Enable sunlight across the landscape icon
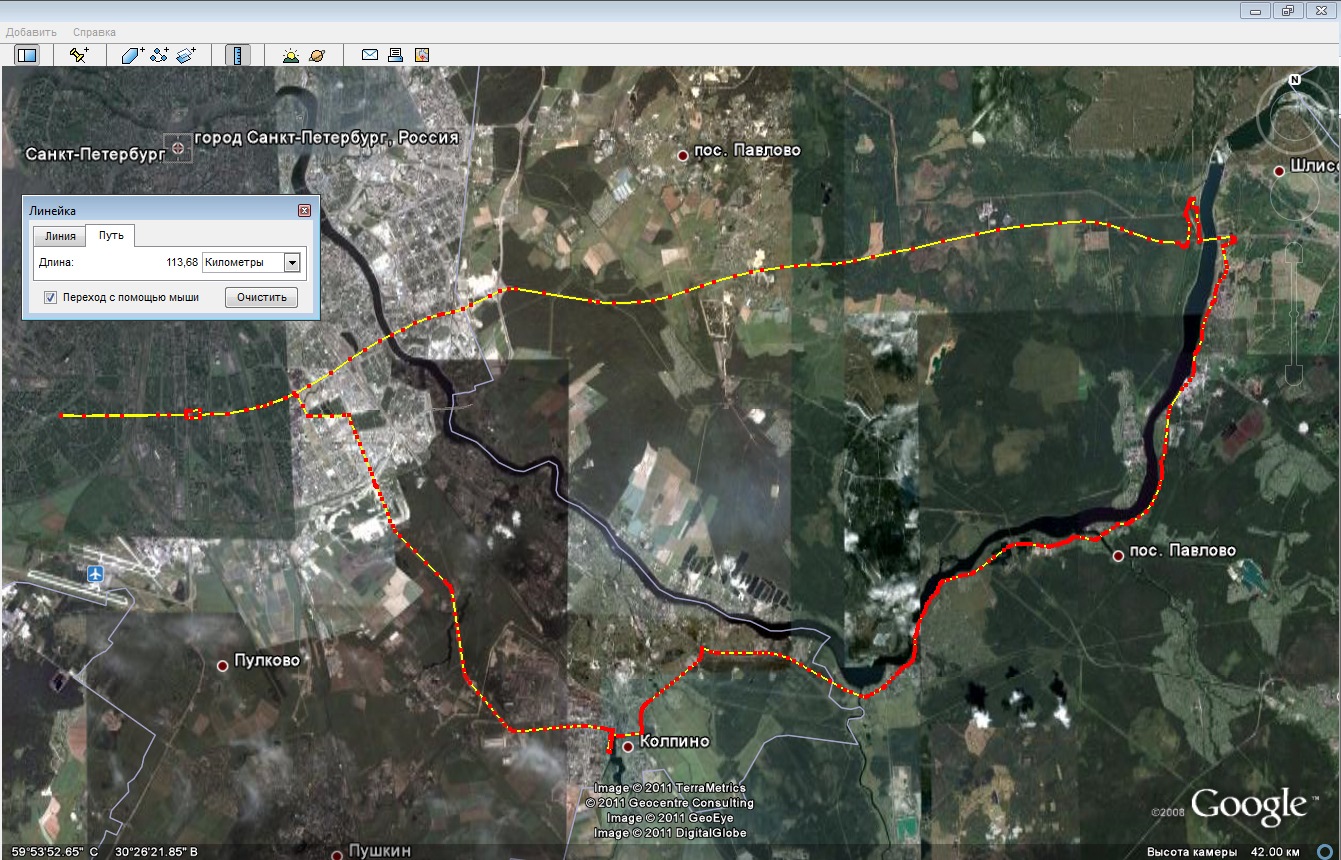The image size is (1341, 860). (290, 55)
